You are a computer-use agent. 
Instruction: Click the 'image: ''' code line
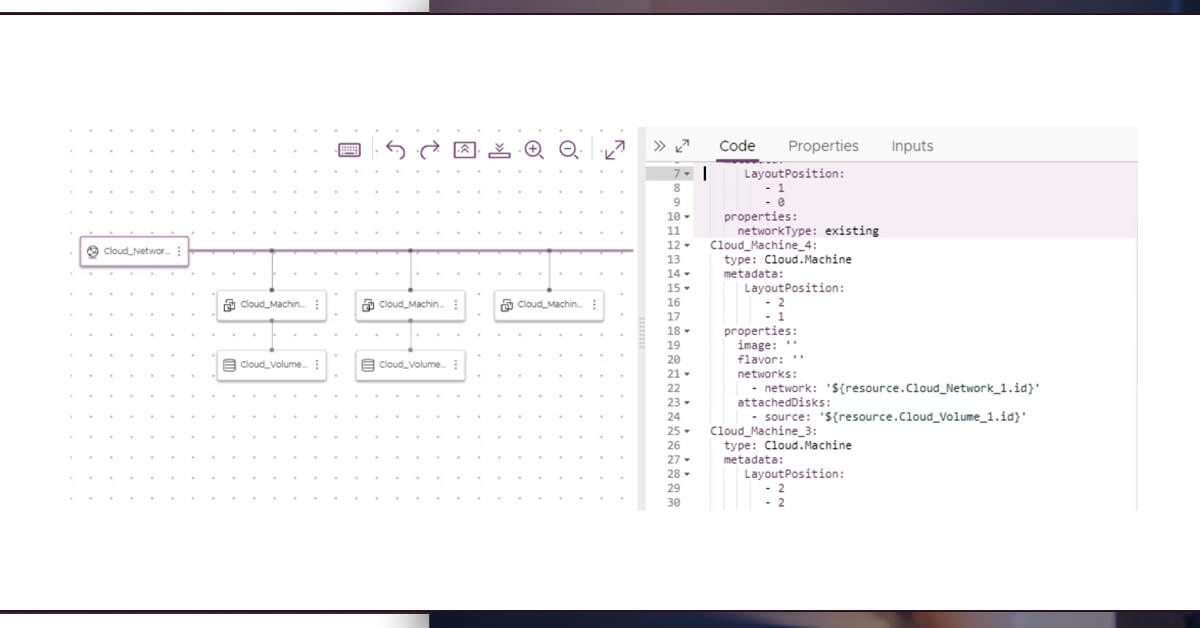coord(767,345)
